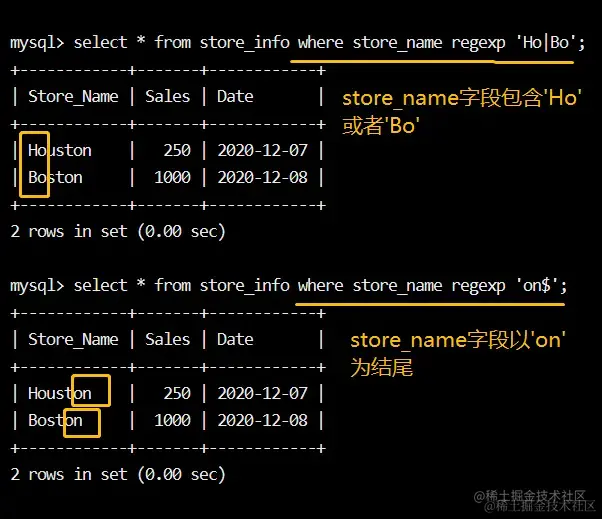Click the second query line containing 'on$'

tap(288, 286)
